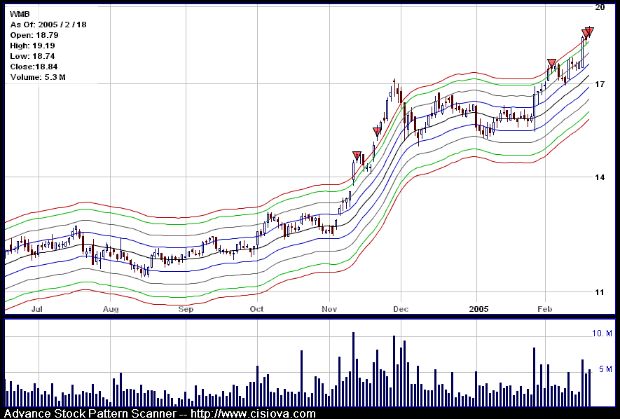This screenshot has width=620, height=419.
Task: Click the Oct month label
Action: click(257, 309)
